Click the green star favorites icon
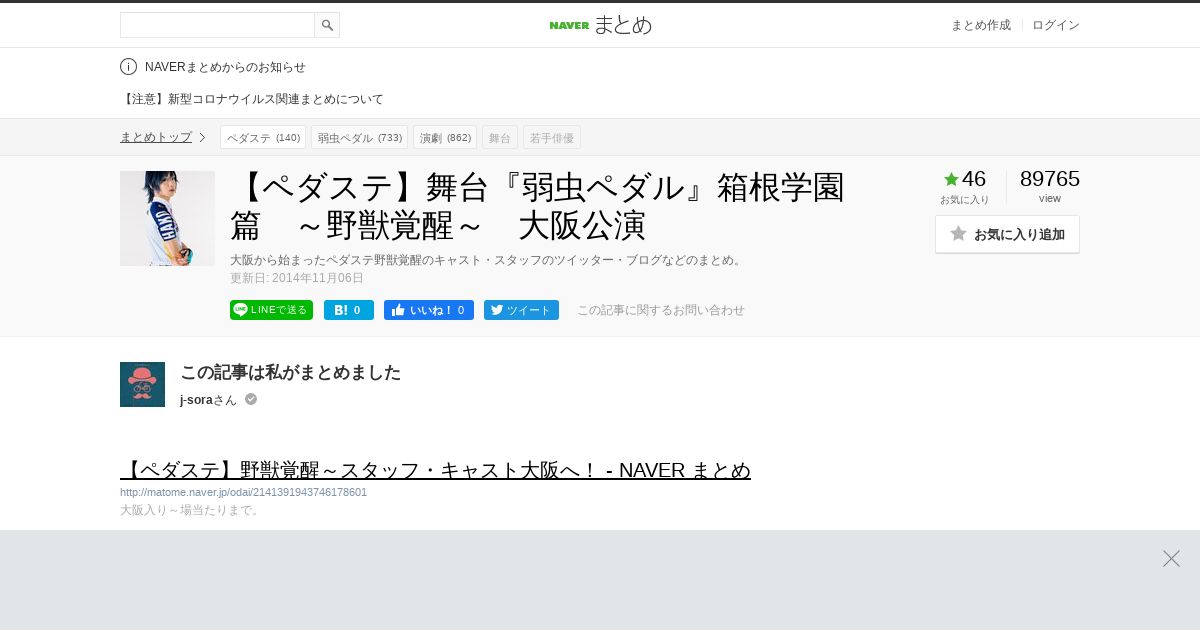Image resolution: width=1200 pixels, height=630 pixels. [x=951, y=179]
